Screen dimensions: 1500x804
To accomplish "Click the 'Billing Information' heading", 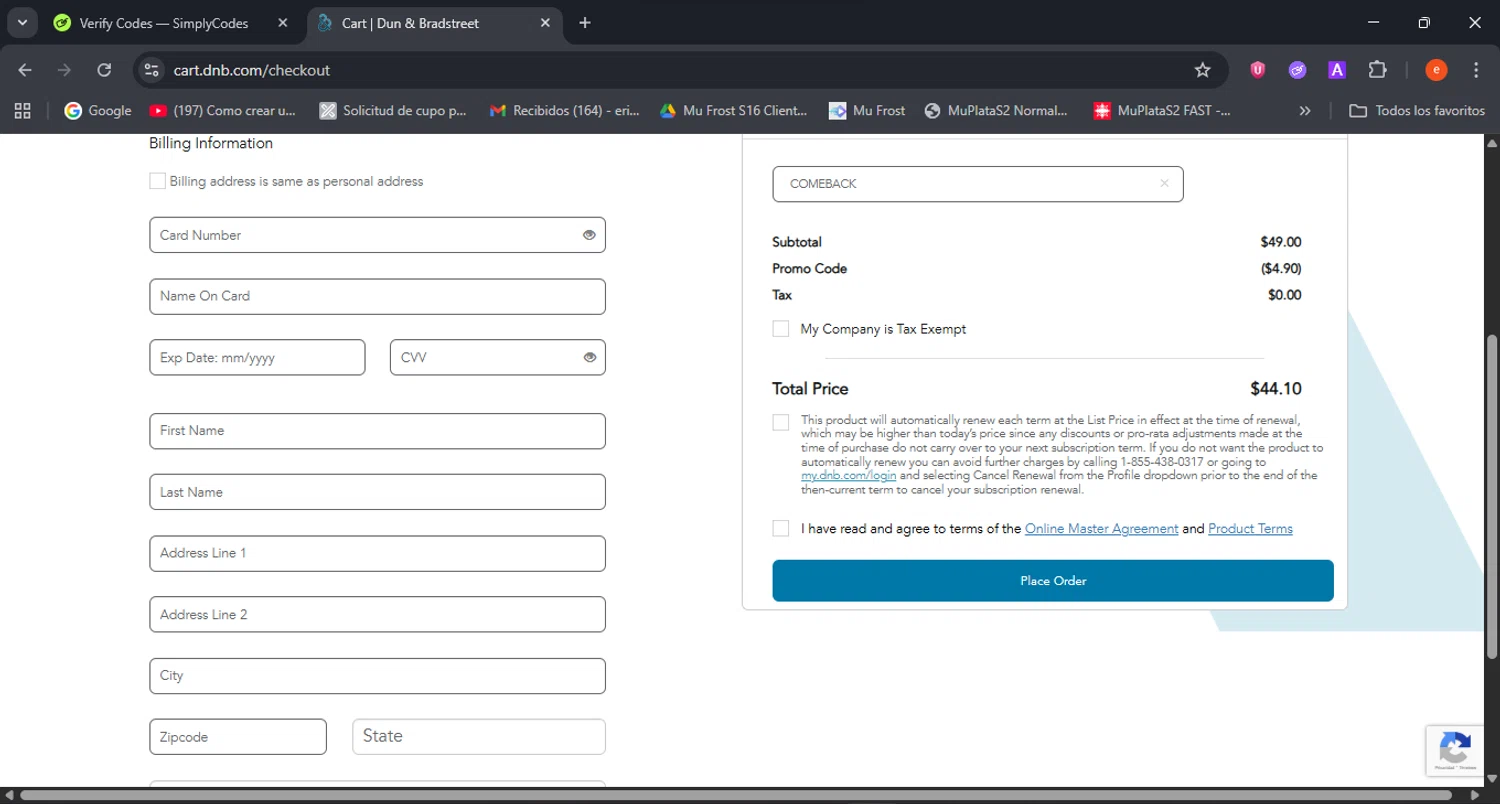I will (211, 143).
